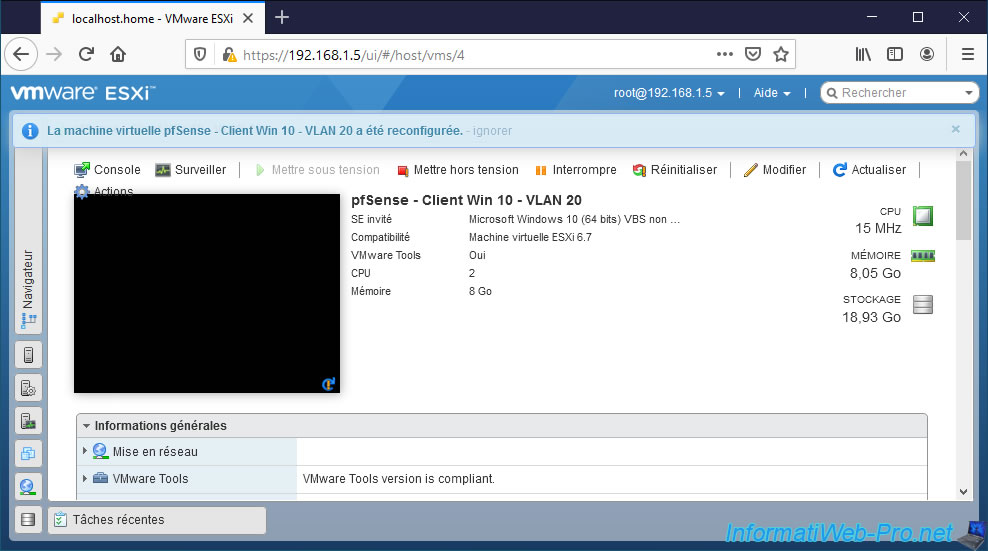988x551 pixels.
Task: Dismiss notification with the ignorer link
Action: 492,130
